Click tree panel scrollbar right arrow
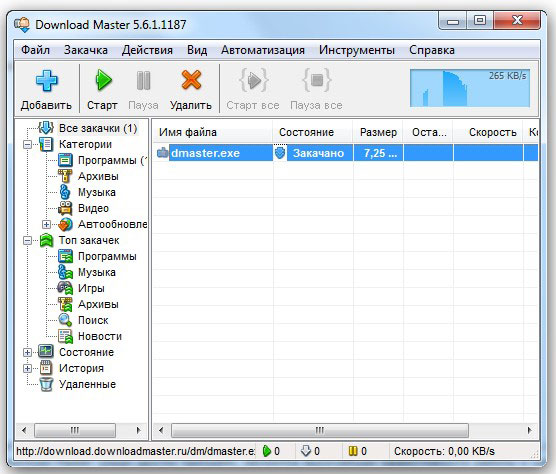This screenshot has height=474, width=556. [139, 430]
